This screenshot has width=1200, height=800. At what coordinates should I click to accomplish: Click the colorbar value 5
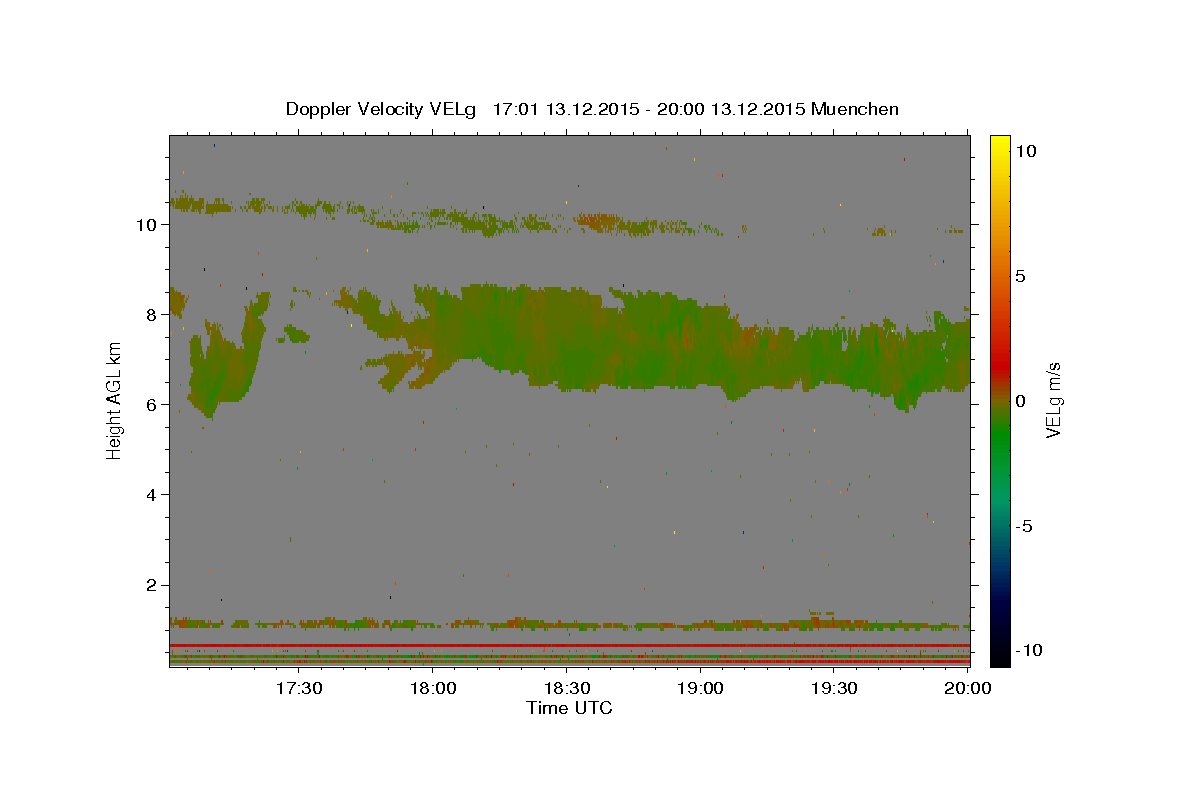1021,276
